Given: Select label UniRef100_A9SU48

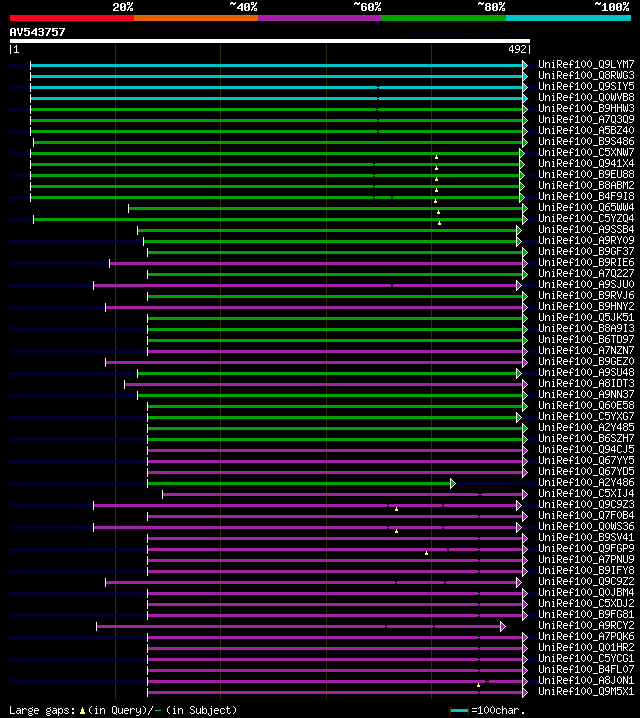Looking at the screenshot, I should [x=586, y=372].
